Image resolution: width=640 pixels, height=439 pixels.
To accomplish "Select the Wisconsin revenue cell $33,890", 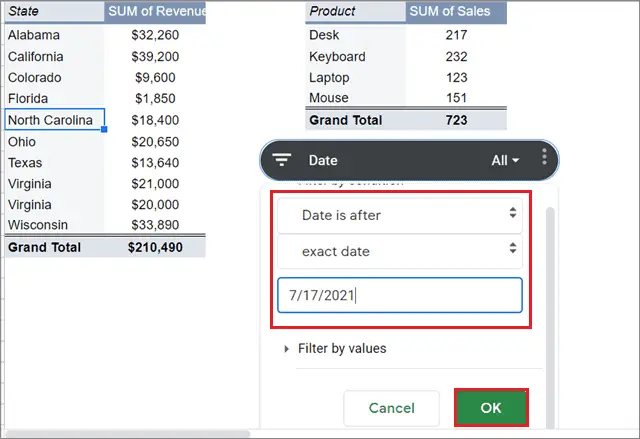I will click(155, 225).
